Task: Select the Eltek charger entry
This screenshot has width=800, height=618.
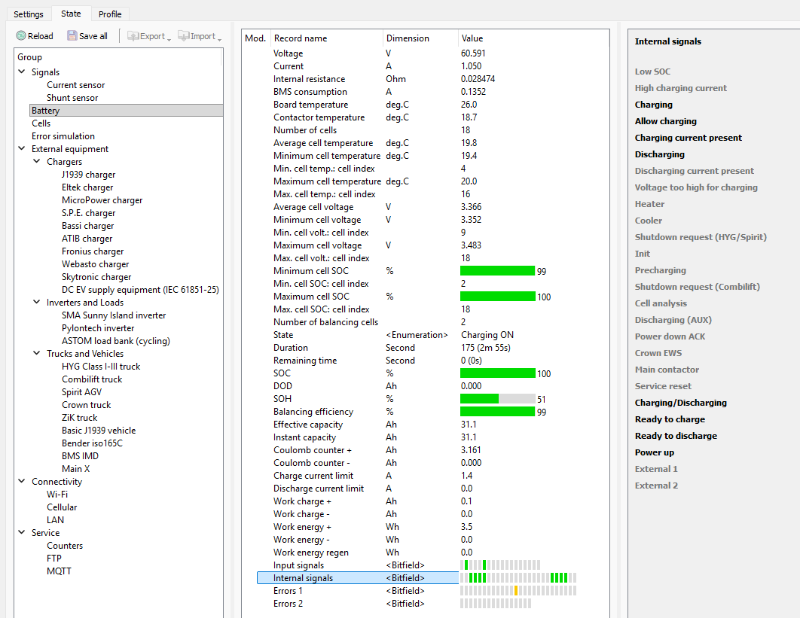Action: pyautogui.click(x=87, y=187)
